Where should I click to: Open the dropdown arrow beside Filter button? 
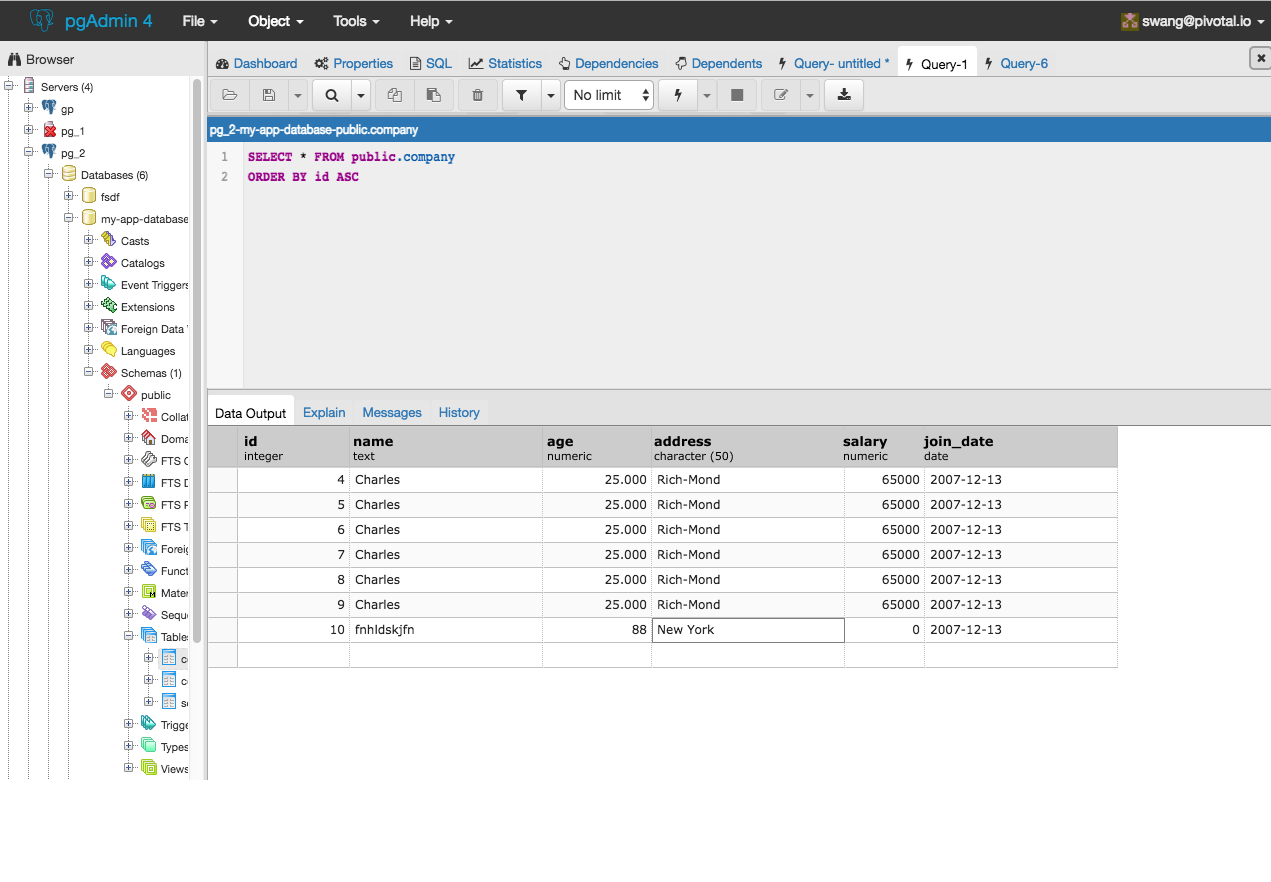(x=550, y=95)
